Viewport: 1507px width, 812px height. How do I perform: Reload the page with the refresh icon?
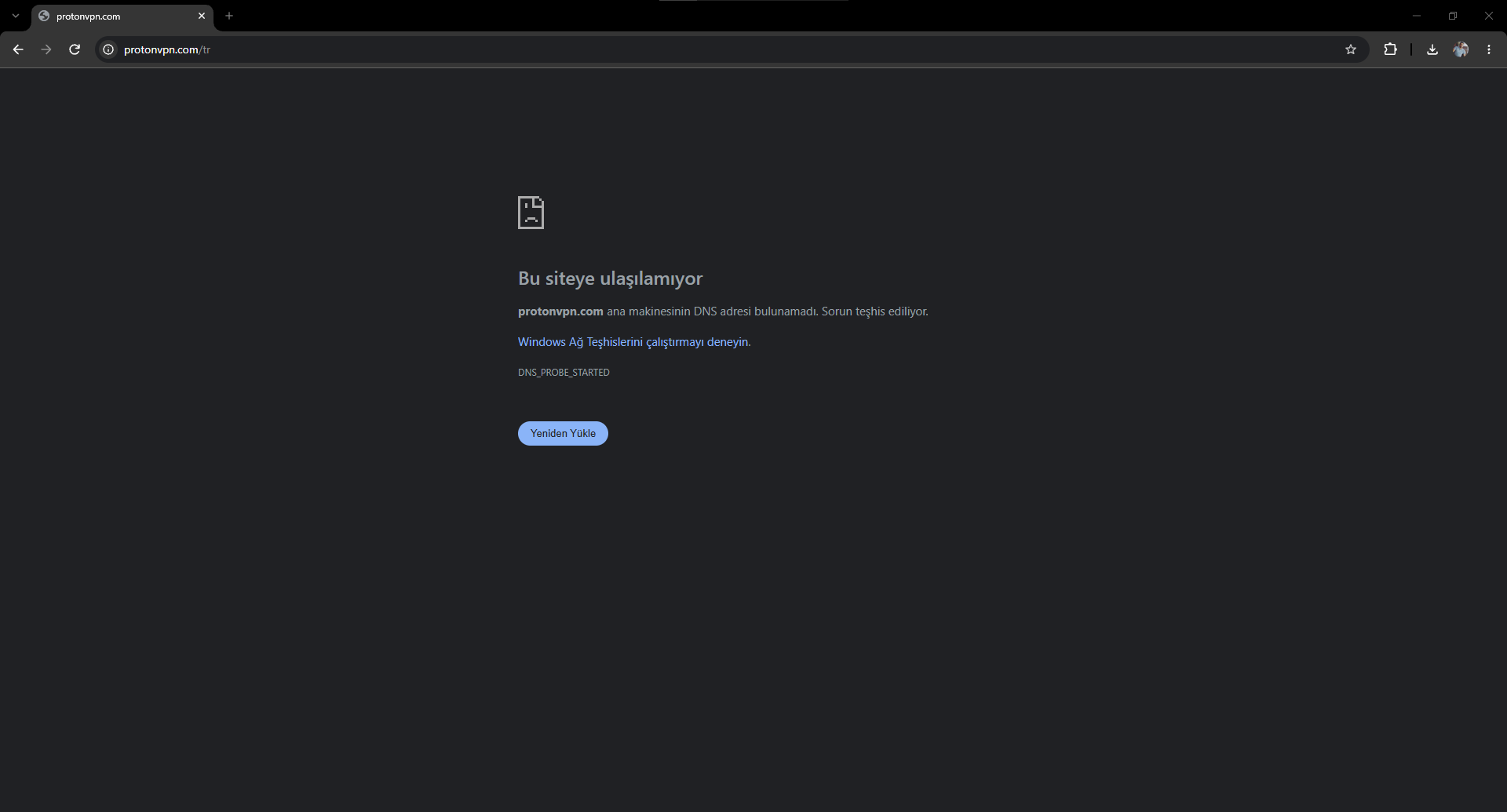[x=75, y=49]
